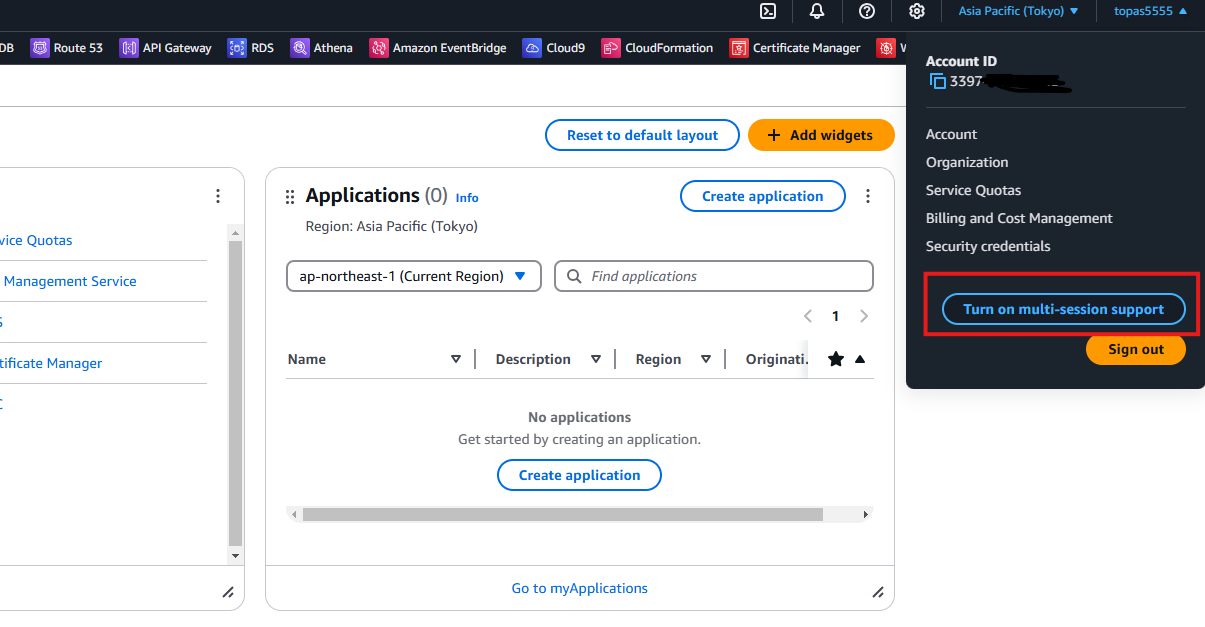
Task: Click the Sign out button
Action: point(1136,349)
